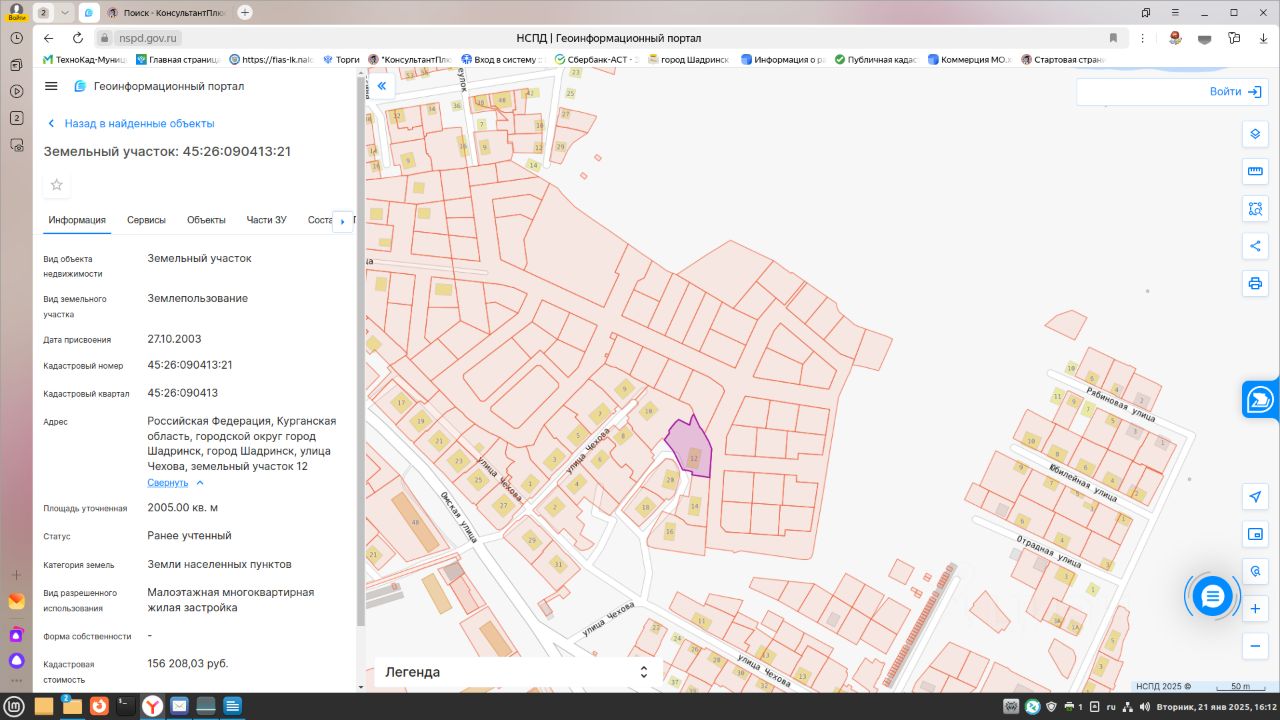The image size is (1280, 720).
Task: Switch to the Сервисы tab
Action: 146,220
